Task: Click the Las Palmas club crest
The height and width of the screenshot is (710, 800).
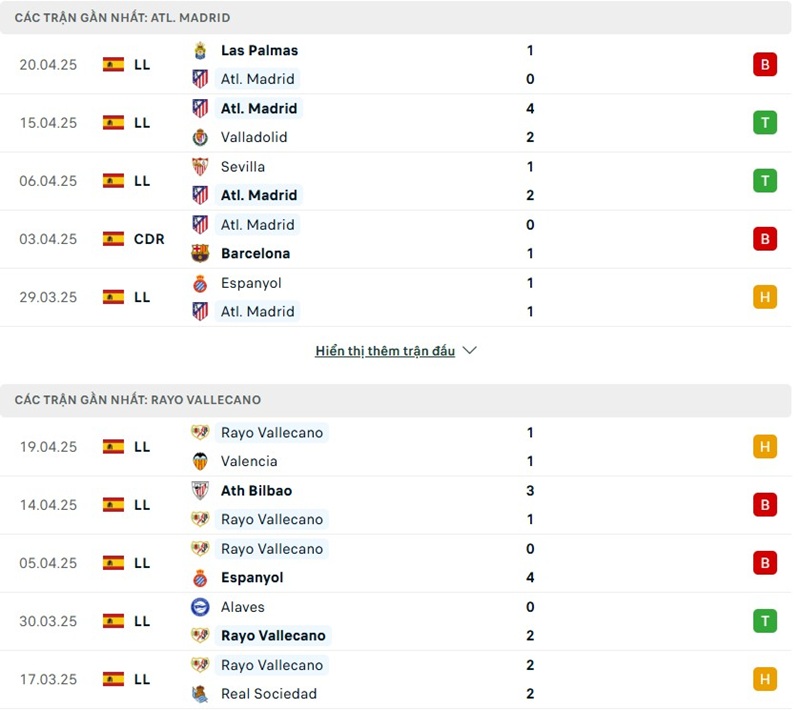Action: point(200,50)
